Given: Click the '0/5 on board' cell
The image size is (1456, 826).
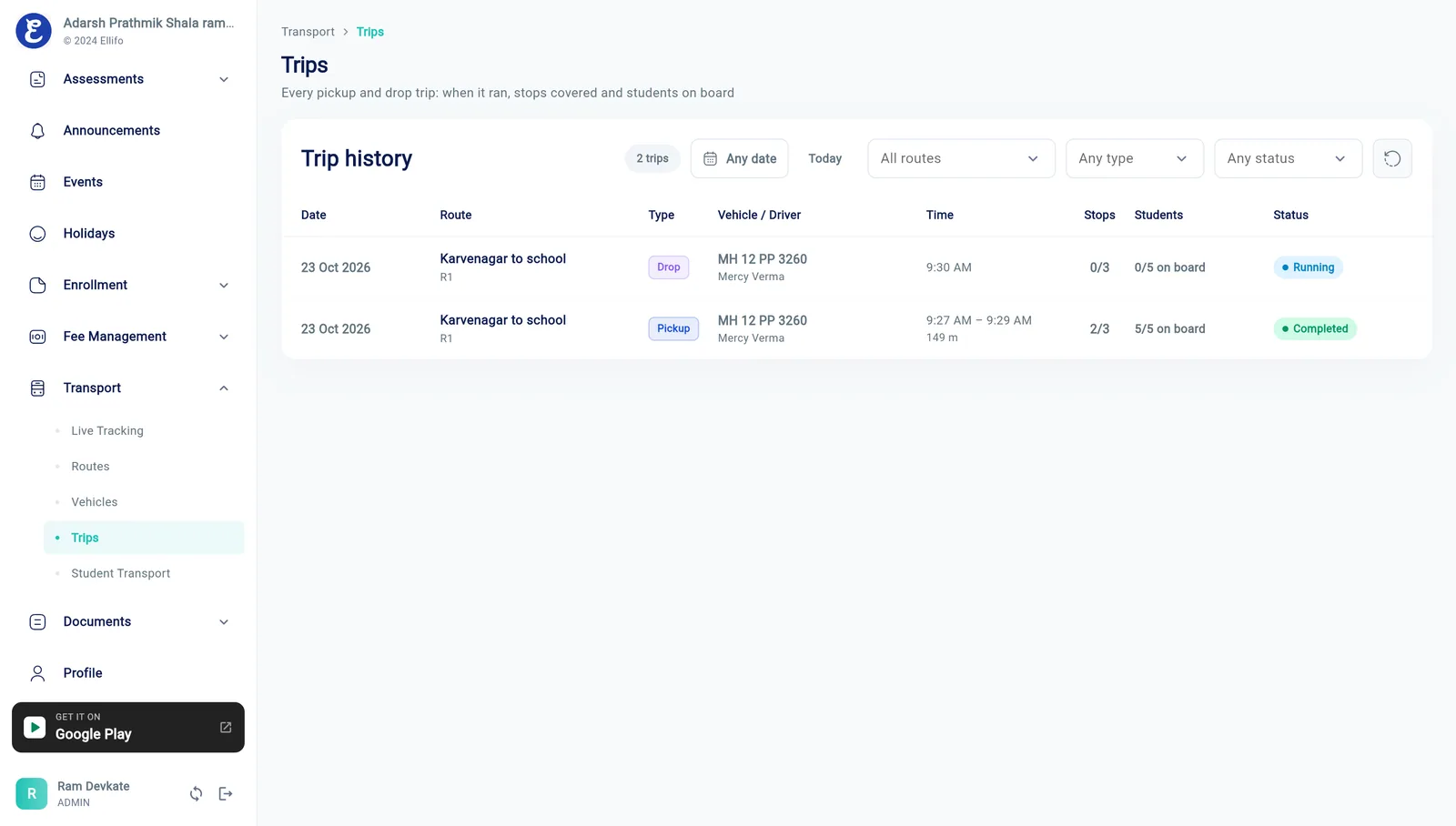Looking at the screenshot, I should pos(1169,267).
